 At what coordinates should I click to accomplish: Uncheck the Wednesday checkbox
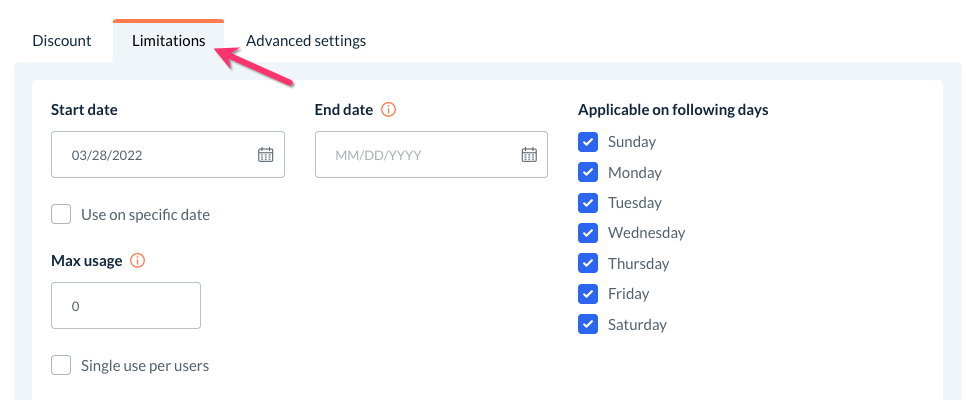click(x=588, y=233)
